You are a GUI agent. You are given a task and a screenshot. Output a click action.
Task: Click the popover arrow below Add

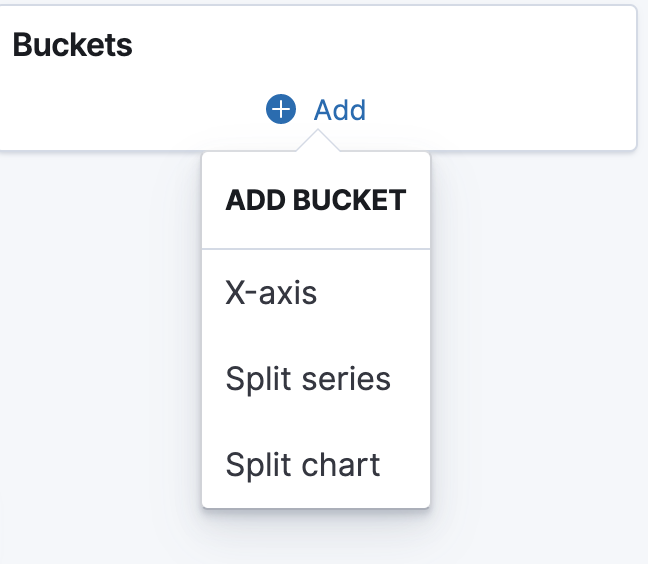(x=318, y=140)
